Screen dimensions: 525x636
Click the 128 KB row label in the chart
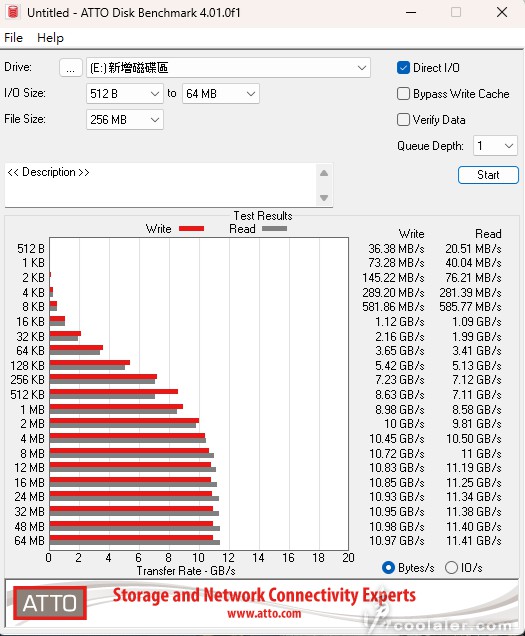(x=28, y=365)
